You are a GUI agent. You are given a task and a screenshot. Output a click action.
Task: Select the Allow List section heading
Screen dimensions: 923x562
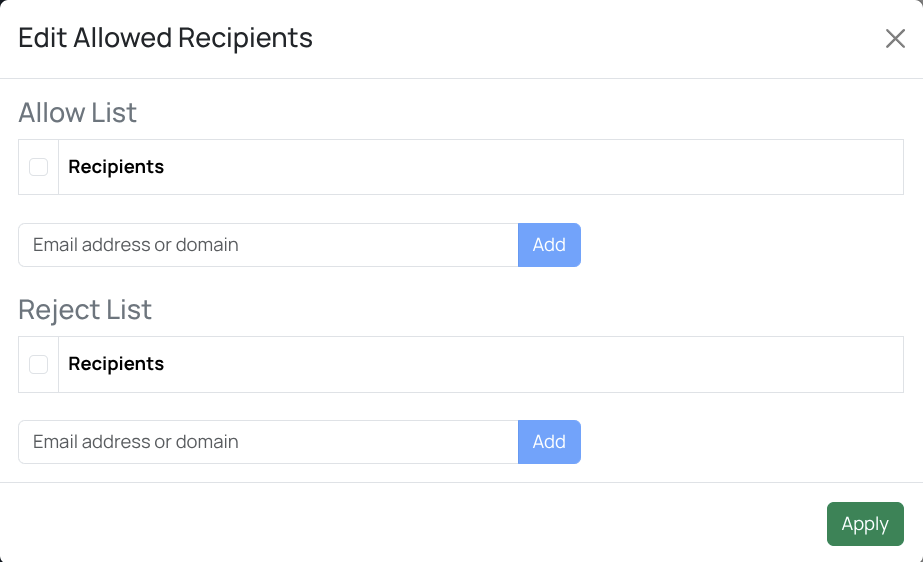point(78,113)
